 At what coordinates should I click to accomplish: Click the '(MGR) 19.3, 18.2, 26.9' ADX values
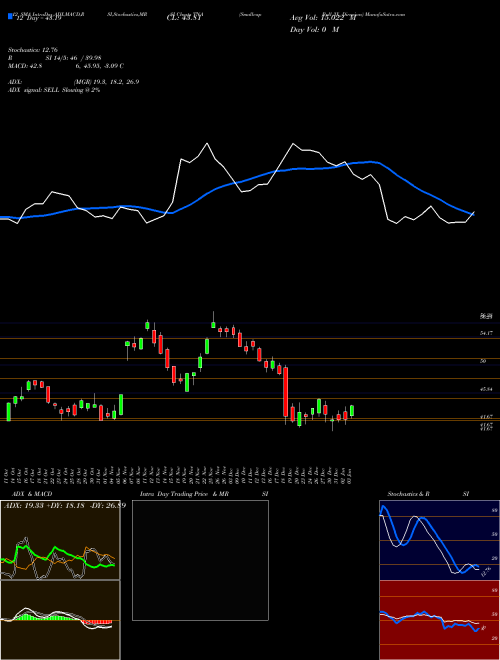tap(106, 82)
